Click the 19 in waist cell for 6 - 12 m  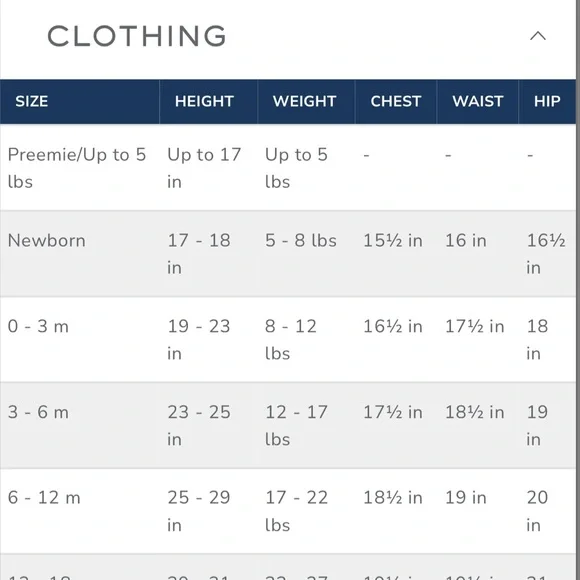click(466, 498)
